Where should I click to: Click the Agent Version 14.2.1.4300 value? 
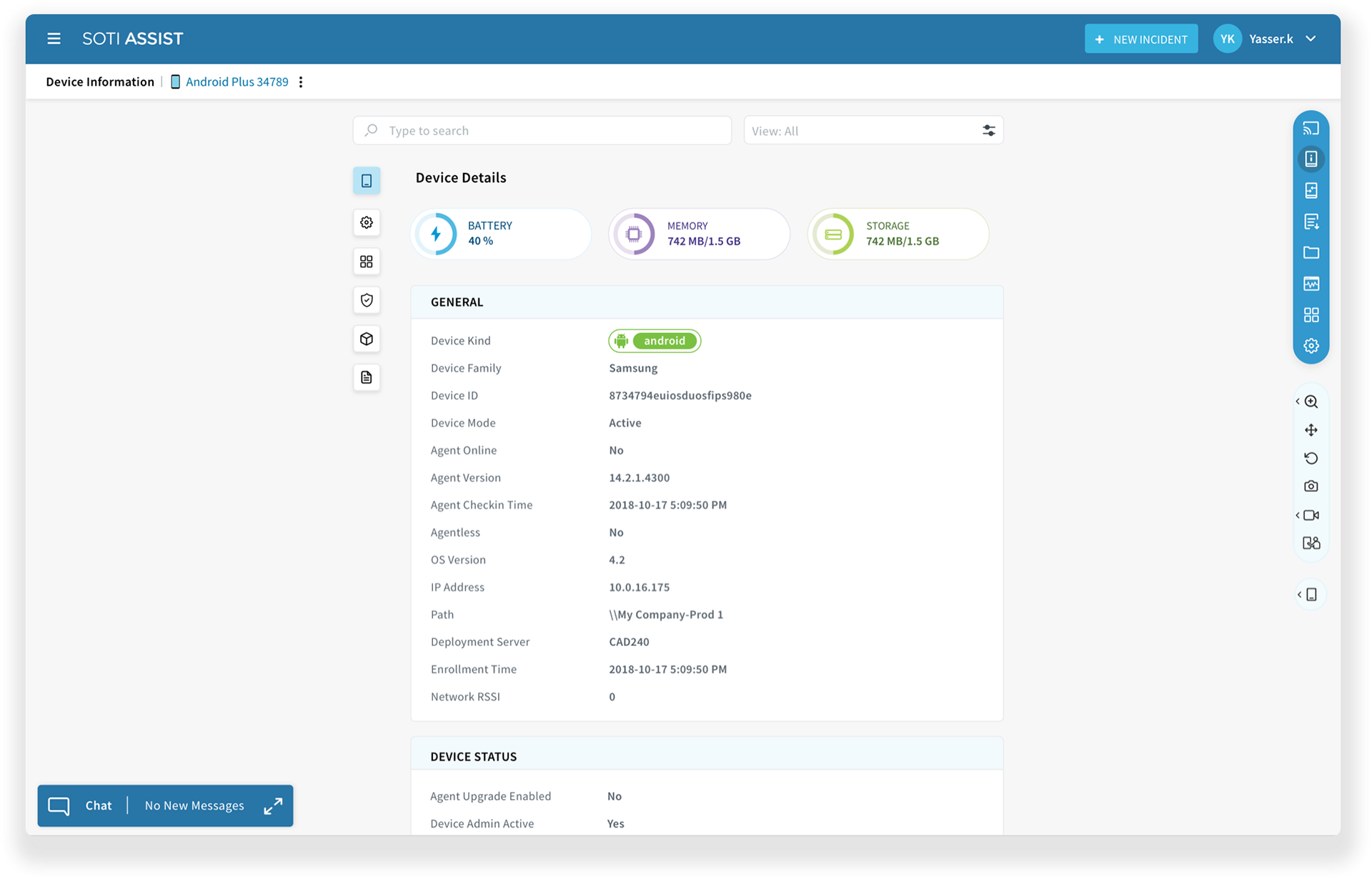[640, 477]
